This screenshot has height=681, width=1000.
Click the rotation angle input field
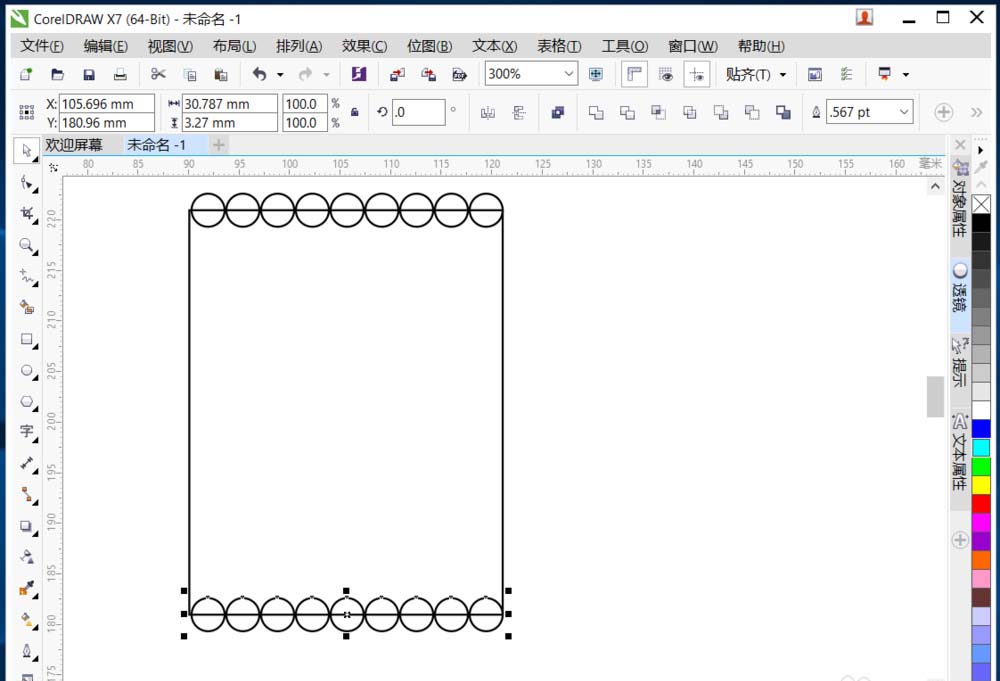(420, 112)
